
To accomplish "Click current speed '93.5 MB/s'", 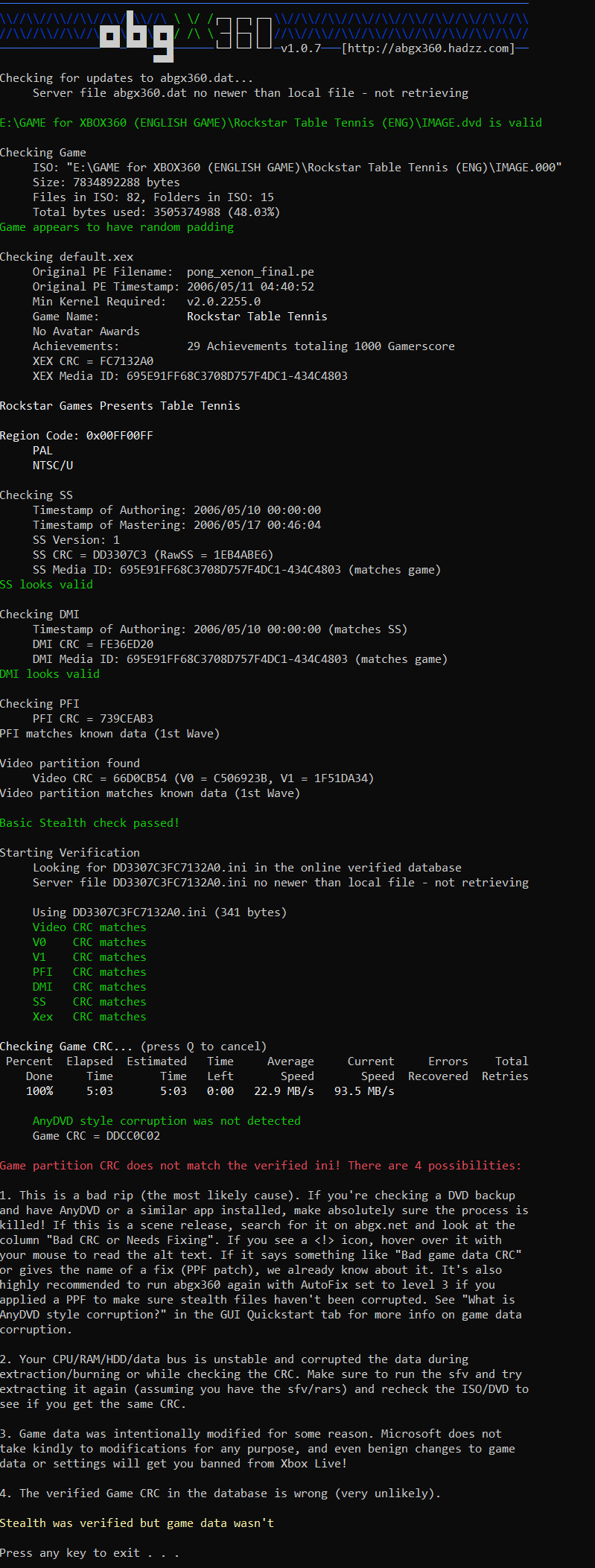I will click(x=364, y=1091).
